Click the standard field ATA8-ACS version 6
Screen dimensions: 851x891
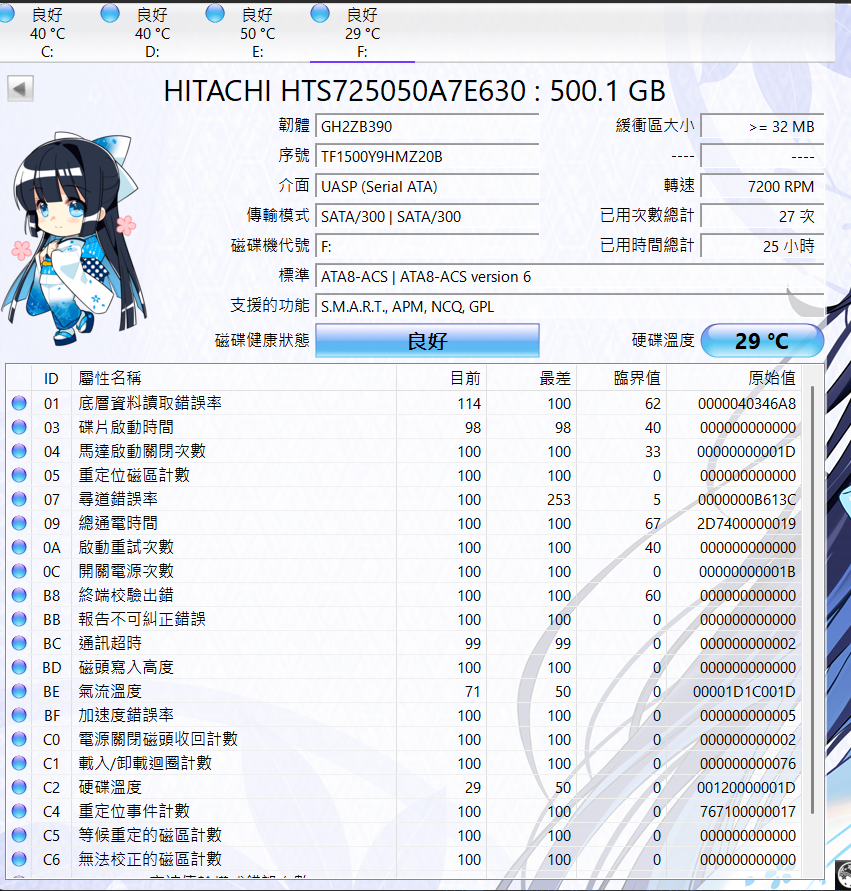click(x=570, y=277)
